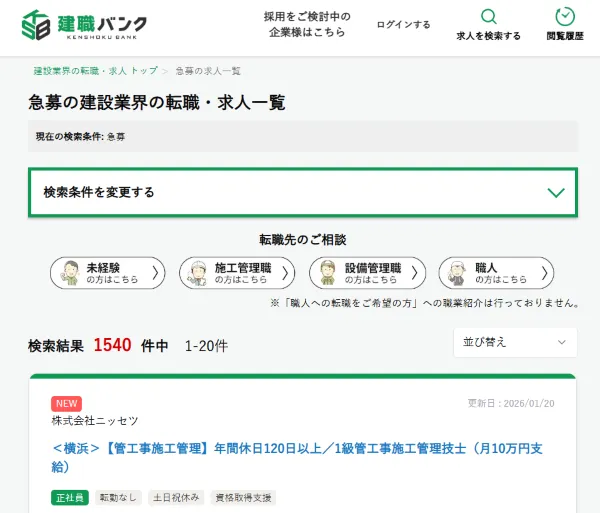Click the 設備管理職 worker avatar icon
Viewport: 600px width, 513px height.
(x=328, y=272)
